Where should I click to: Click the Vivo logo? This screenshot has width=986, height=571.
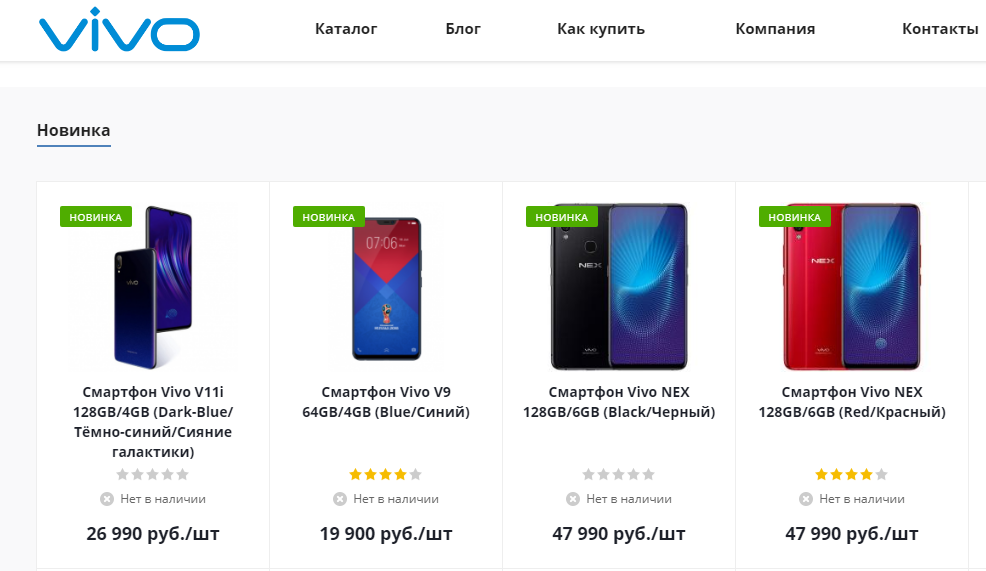click(119, 31)
